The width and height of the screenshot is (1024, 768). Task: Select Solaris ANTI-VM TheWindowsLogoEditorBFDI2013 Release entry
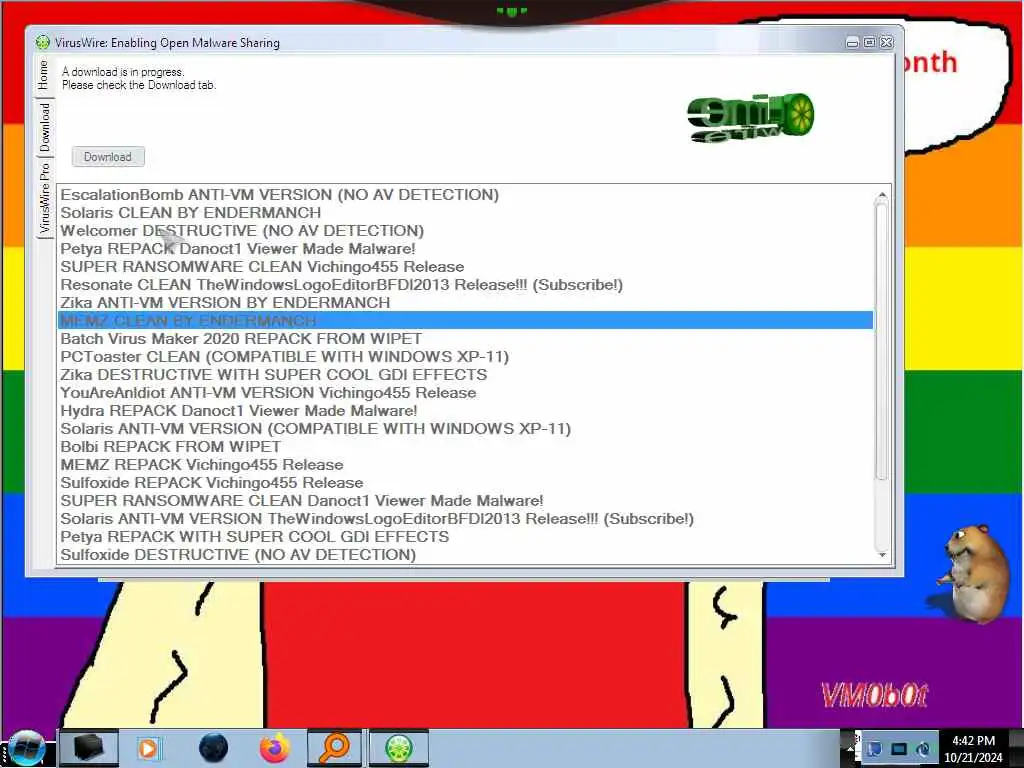click(x=466, y=519)
